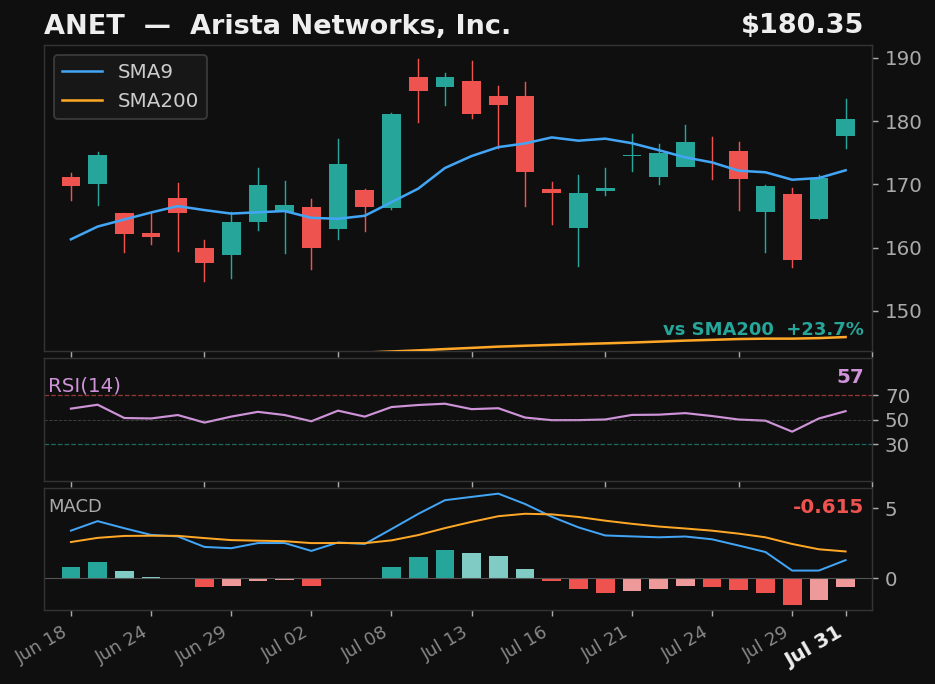Screen dimensions: 935x684
Task: Click the $180.35 current price
Action: 801,24
